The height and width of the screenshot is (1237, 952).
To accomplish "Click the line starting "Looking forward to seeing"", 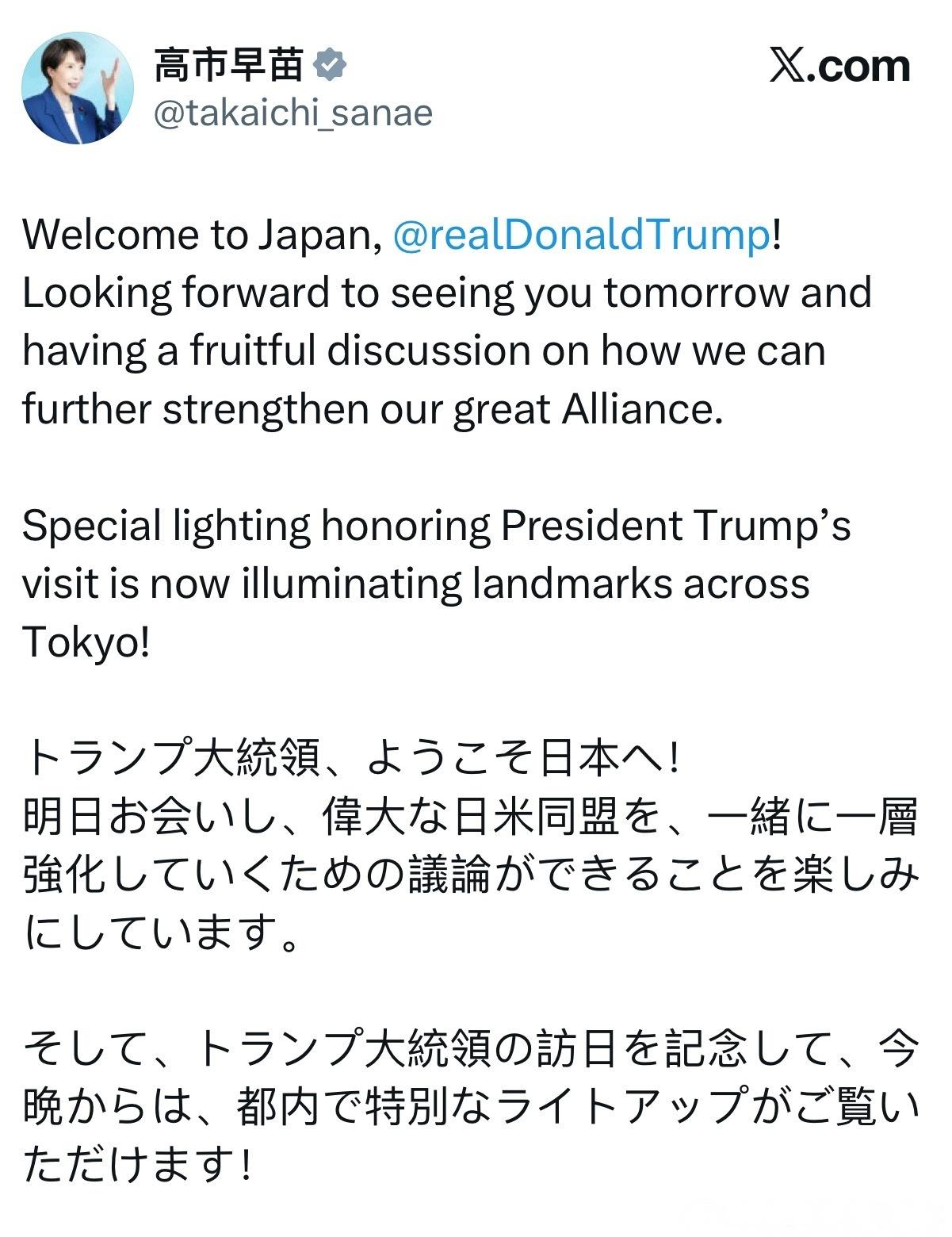I will pyautogui.click(x=447, y=293).
